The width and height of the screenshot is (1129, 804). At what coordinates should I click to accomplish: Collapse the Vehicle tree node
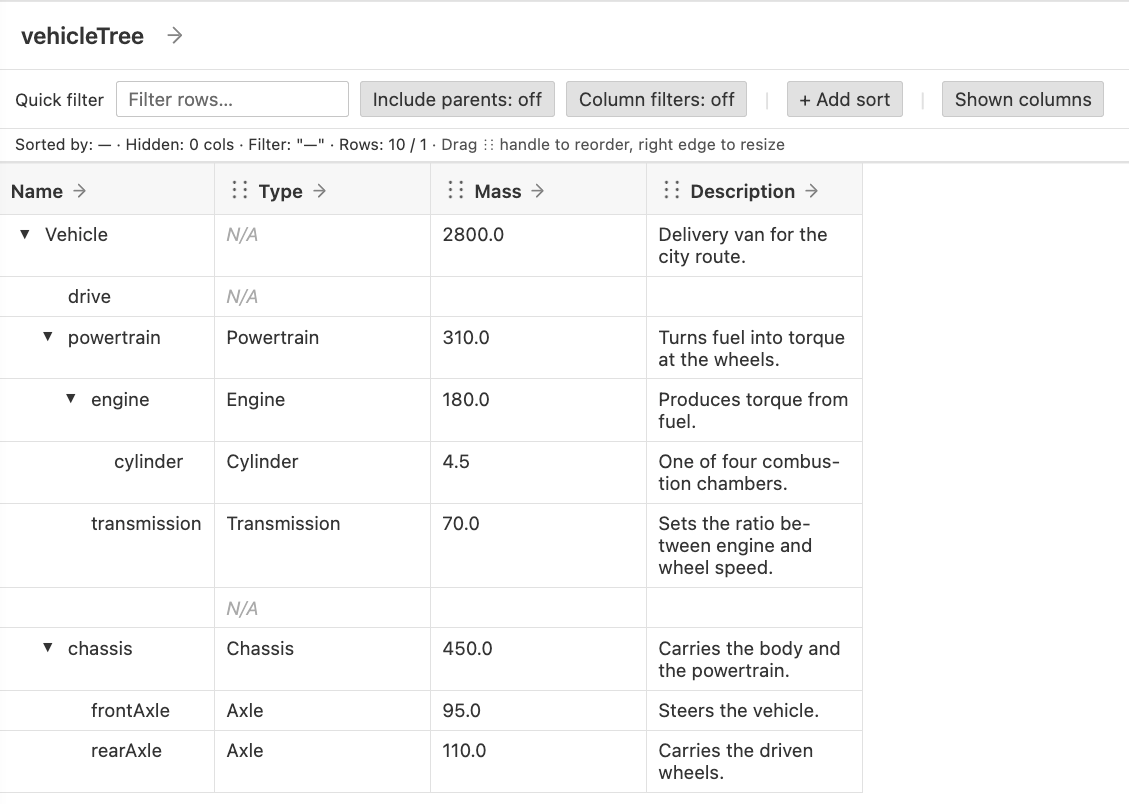click(24, 234)
